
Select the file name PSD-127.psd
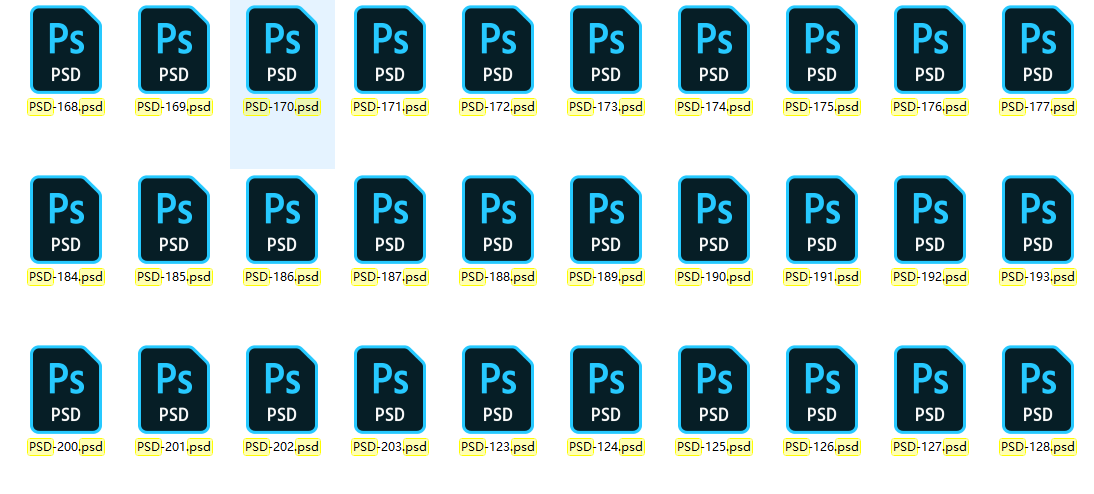930,447
